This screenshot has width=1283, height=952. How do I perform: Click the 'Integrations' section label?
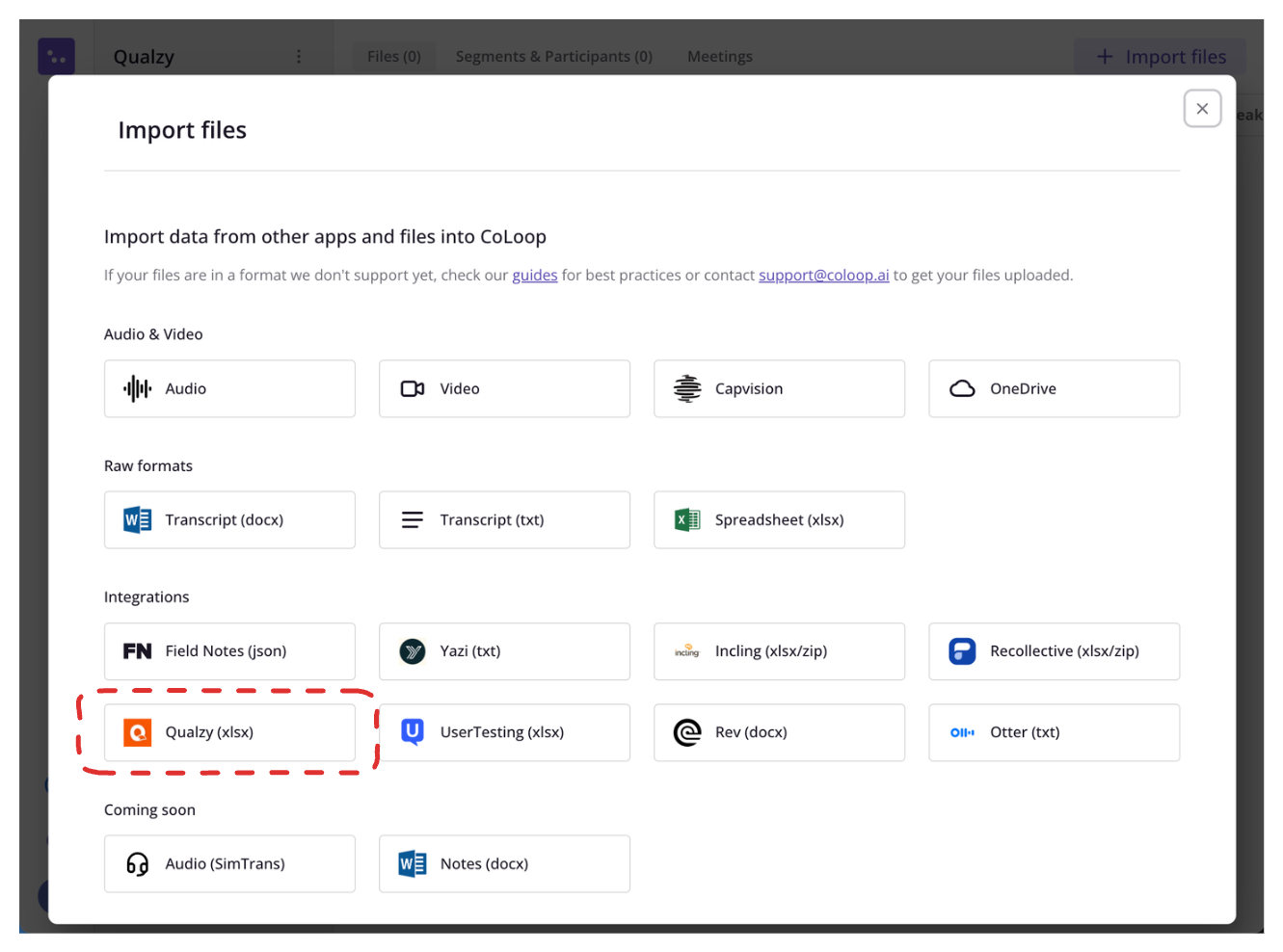(x=147, y=597)
